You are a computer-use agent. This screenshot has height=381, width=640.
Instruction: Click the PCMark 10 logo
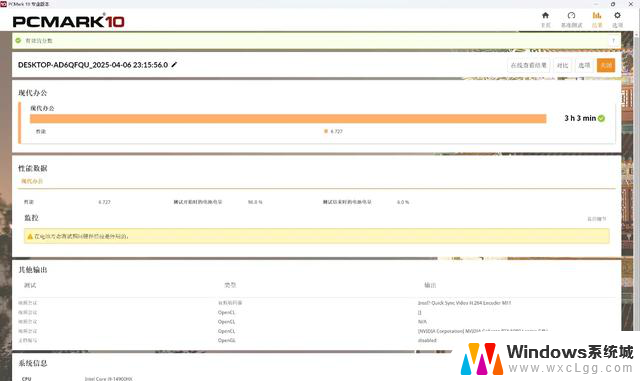[x=69, y=21]
